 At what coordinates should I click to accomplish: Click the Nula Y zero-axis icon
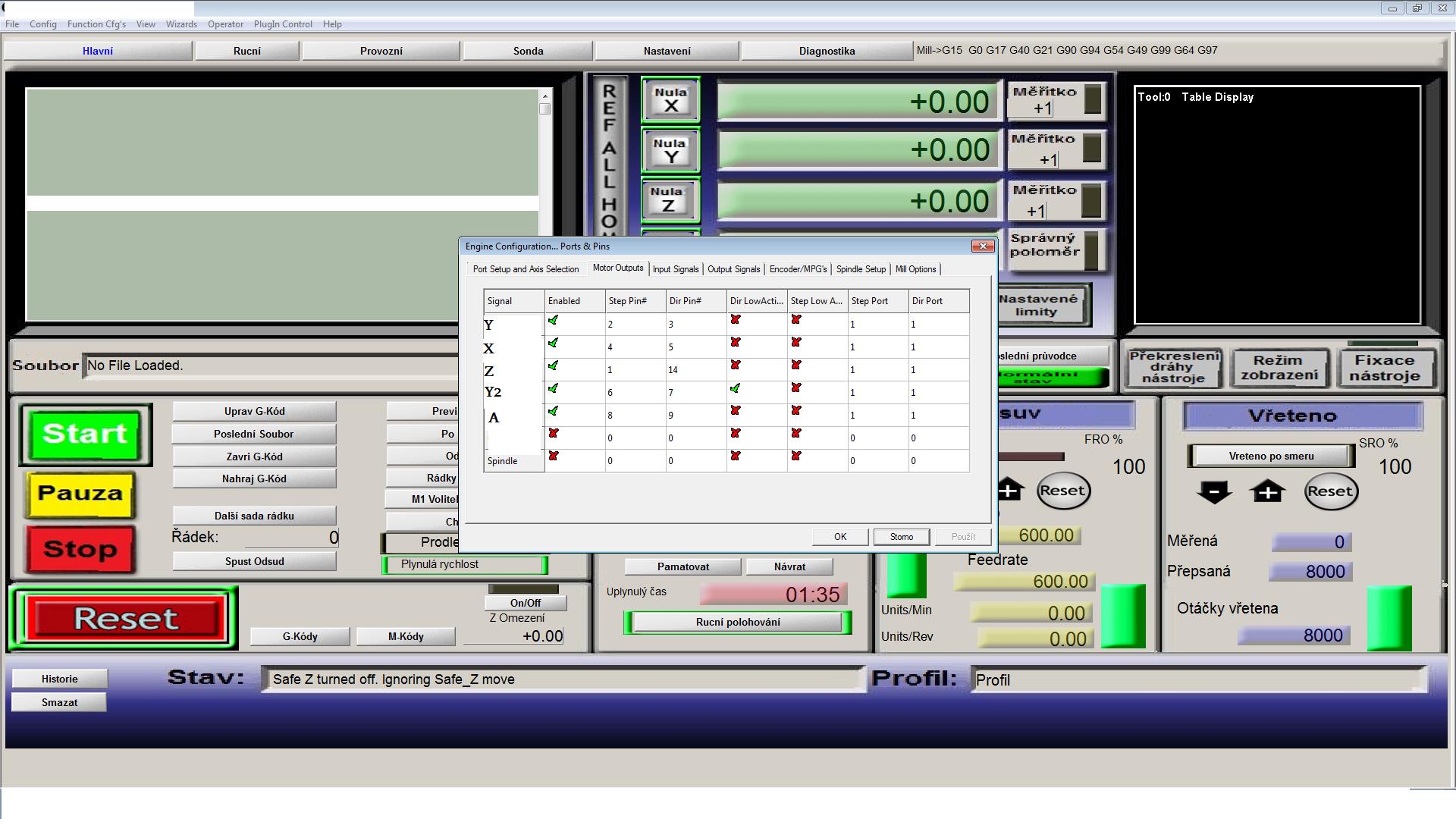[670, 150]
